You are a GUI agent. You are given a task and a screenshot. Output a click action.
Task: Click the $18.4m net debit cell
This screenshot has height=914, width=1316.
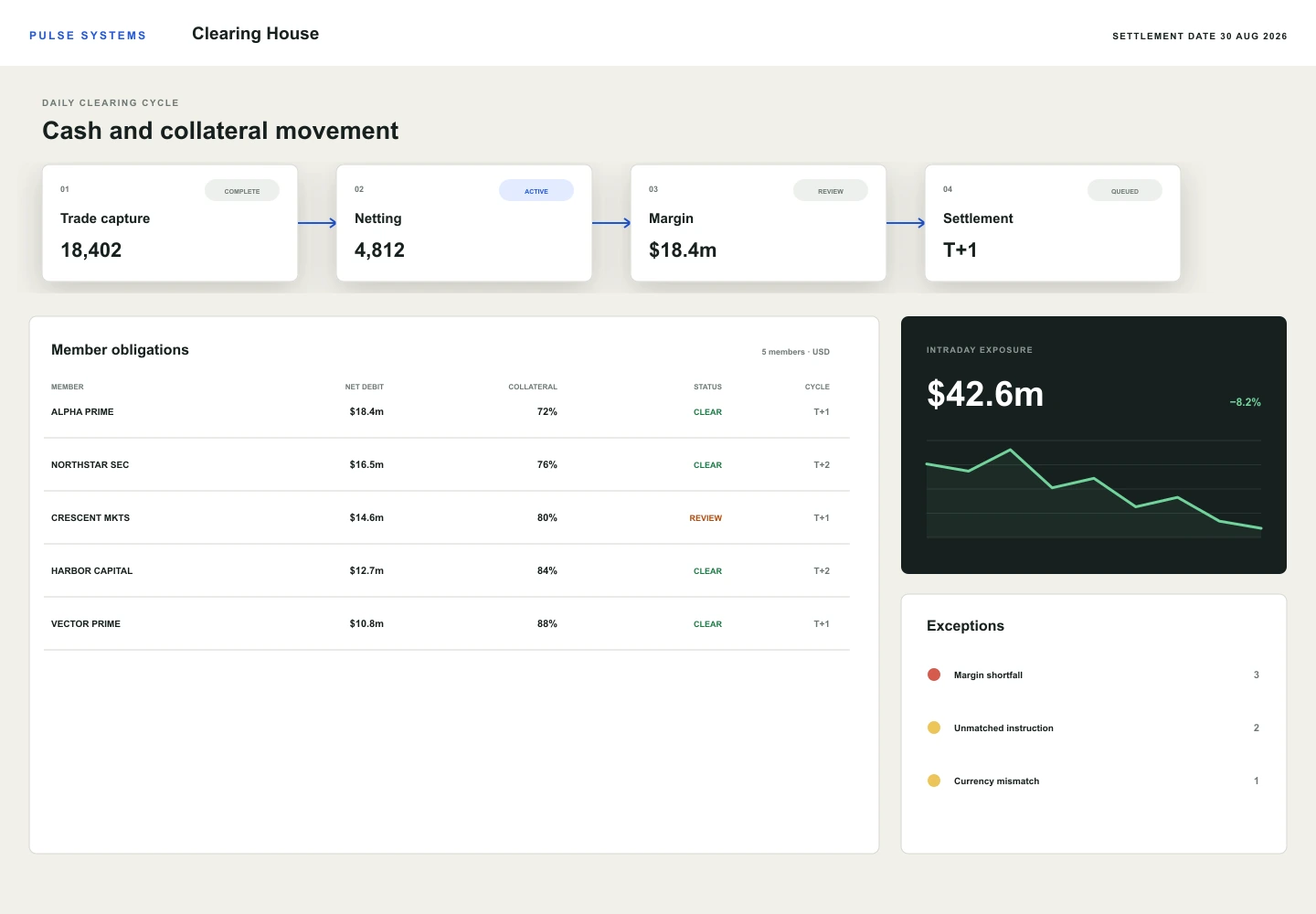click(x=366, y=412)
